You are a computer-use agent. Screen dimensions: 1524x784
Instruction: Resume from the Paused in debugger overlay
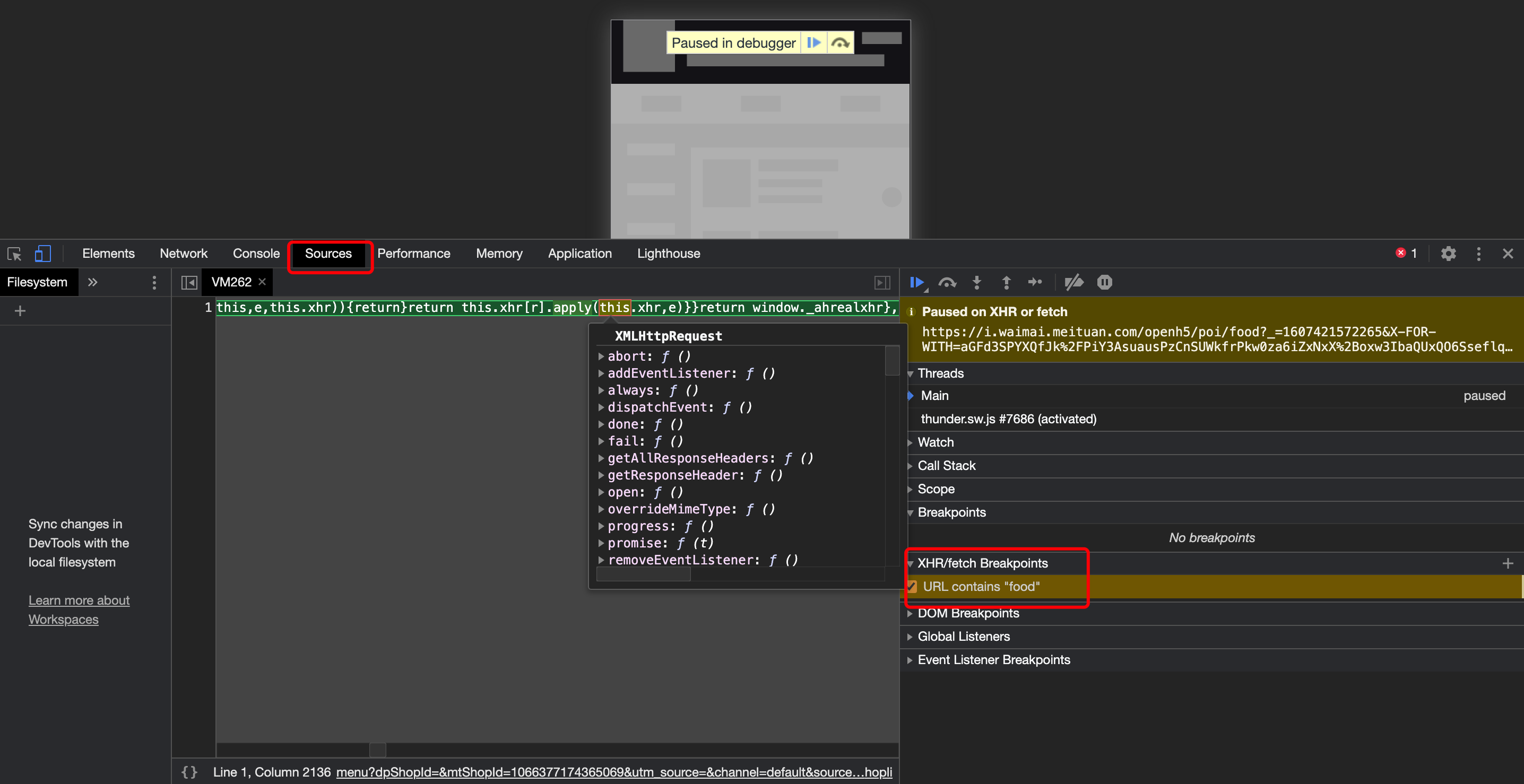click(x=813, y=42)
